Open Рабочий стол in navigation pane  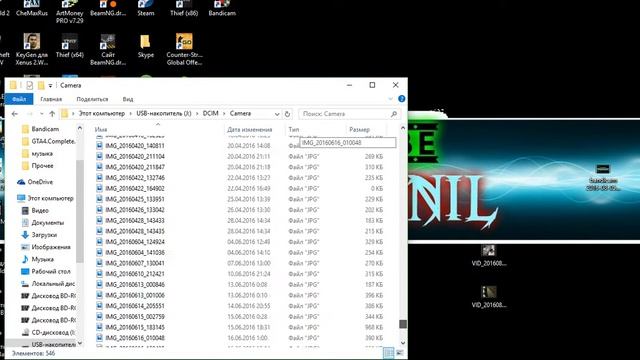(x=46, y=271)
